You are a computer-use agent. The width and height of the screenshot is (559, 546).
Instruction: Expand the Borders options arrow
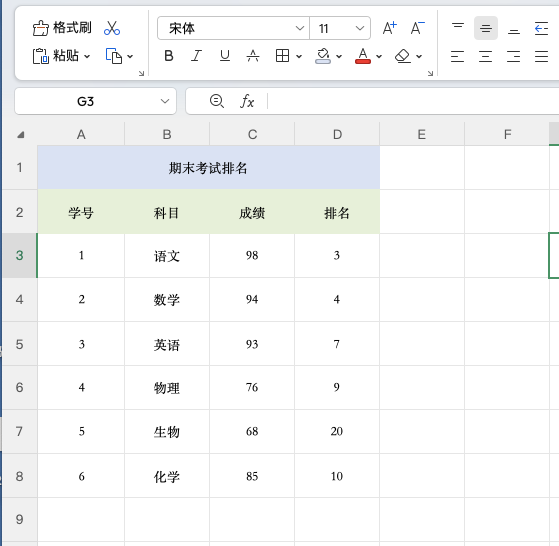tap(299, 56)
